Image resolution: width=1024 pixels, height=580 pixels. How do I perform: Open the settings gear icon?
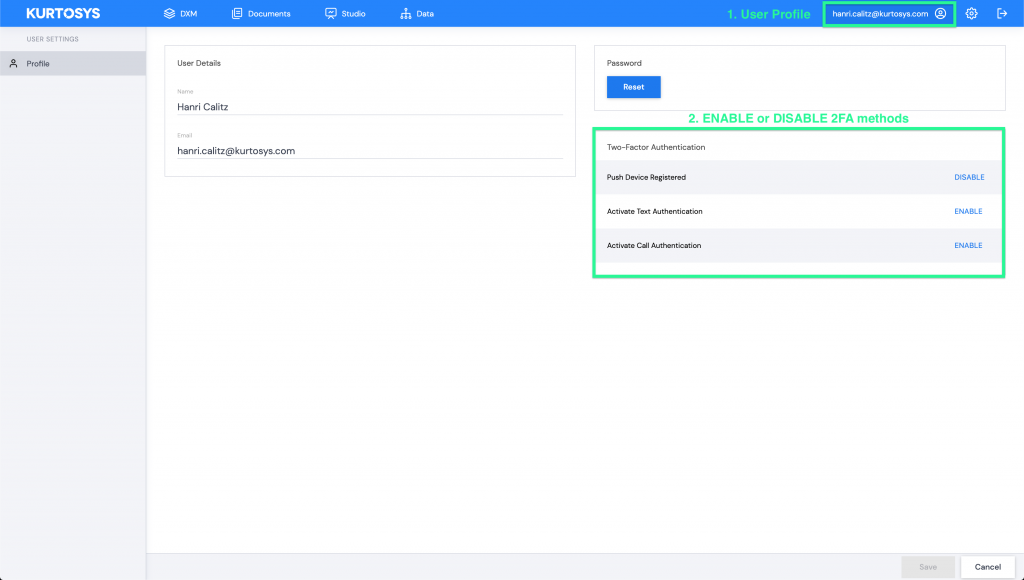click(971, 14)
